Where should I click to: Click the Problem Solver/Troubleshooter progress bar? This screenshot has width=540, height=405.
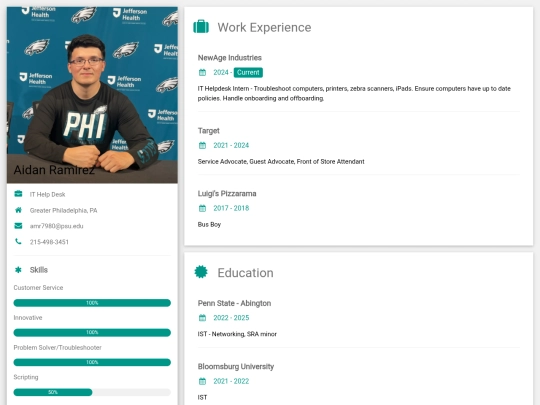[x=92, y=362]
